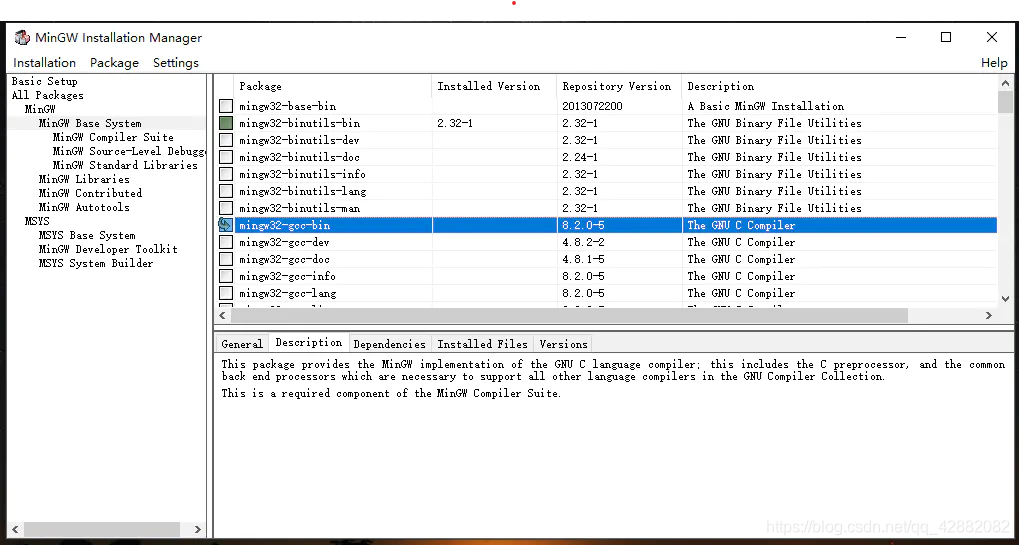Click tree panel scroll left arrow
1019x545 pixels.
coord(16,529)
